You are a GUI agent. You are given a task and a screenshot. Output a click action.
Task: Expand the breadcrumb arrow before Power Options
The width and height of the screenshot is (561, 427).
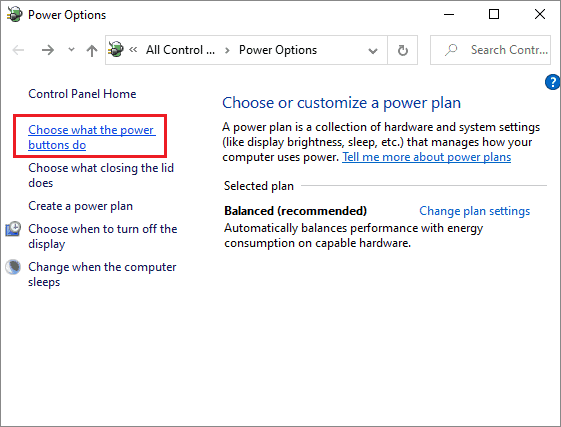tap(227, 50)
